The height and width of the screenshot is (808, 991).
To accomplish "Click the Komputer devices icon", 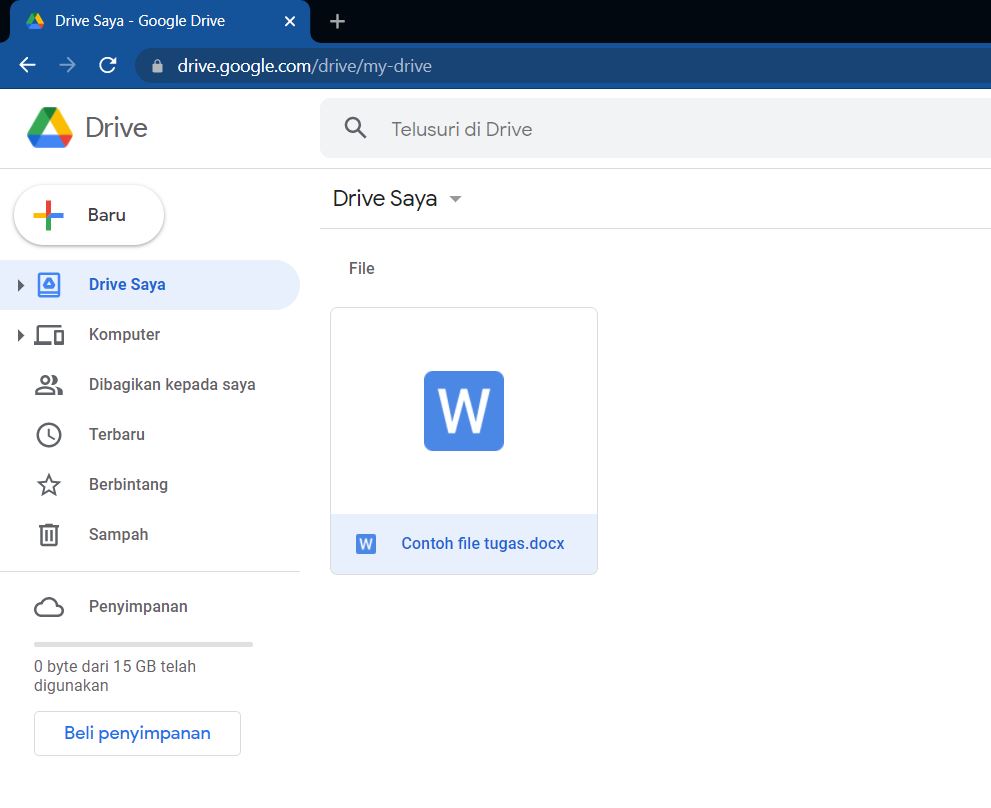I will (49, 334).
